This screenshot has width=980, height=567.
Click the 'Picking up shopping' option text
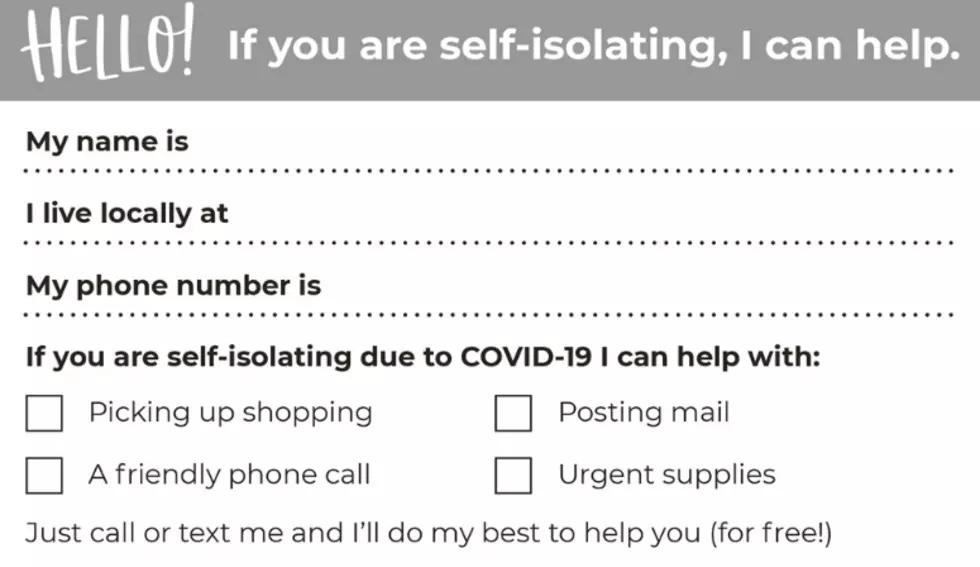click(x=231, y=413)
